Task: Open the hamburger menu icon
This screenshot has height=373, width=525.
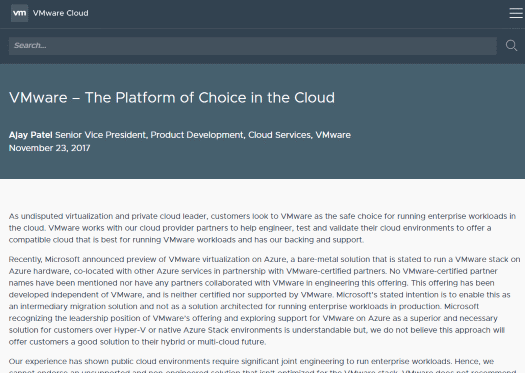Action: pyautogui.click(x=516, y=13)
